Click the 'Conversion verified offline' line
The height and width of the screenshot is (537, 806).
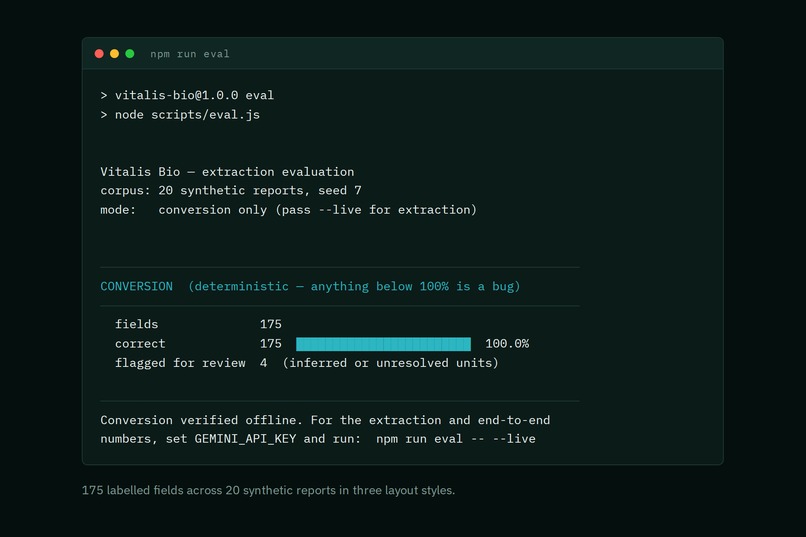tap(325, 420)
